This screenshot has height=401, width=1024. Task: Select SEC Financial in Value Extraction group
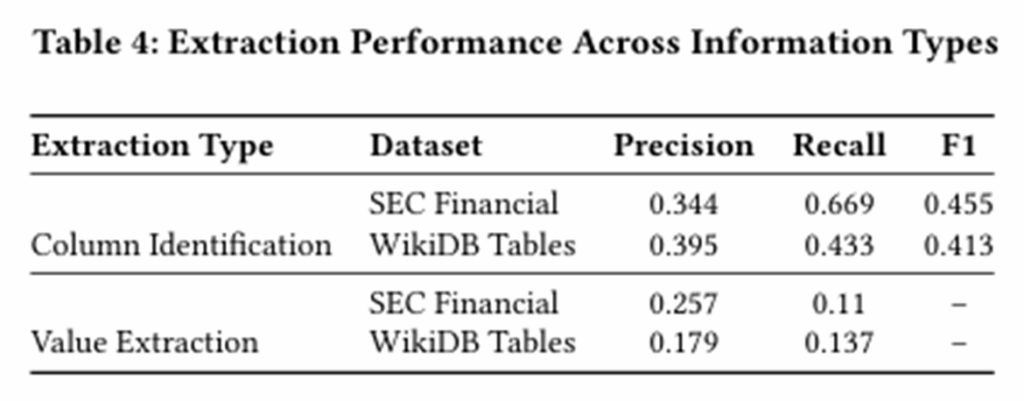pos(463,303)
